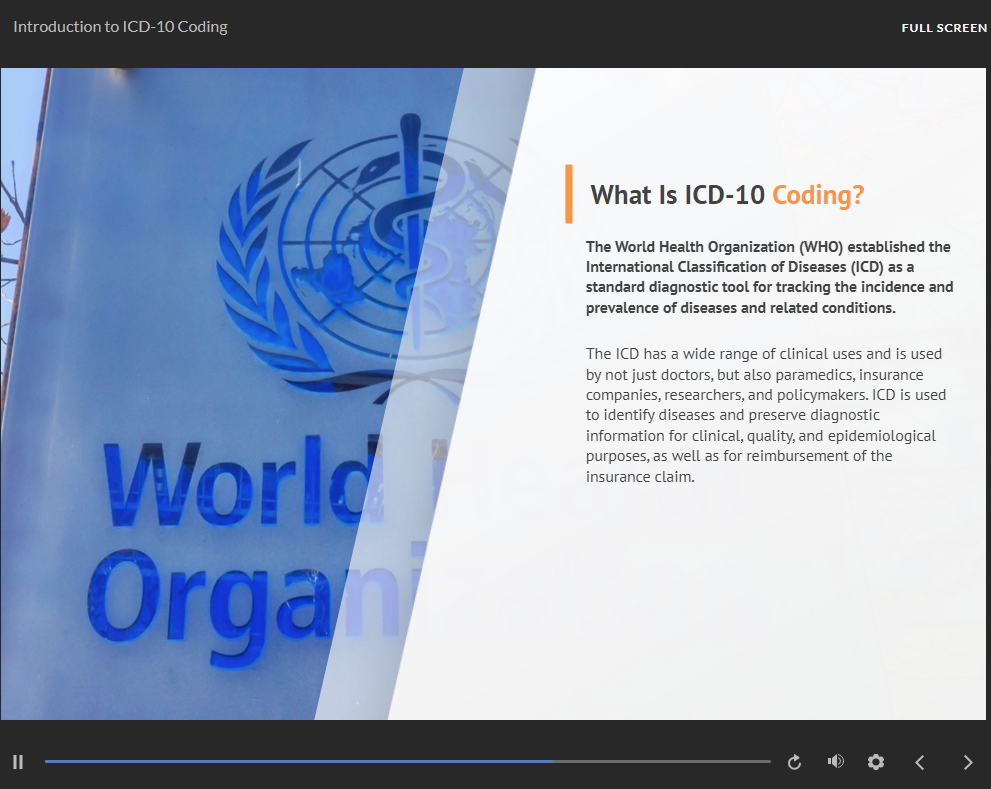Mute the audio volume
Image resolution: width=991 pixels, height=789 pixels.
click(836, 761)
